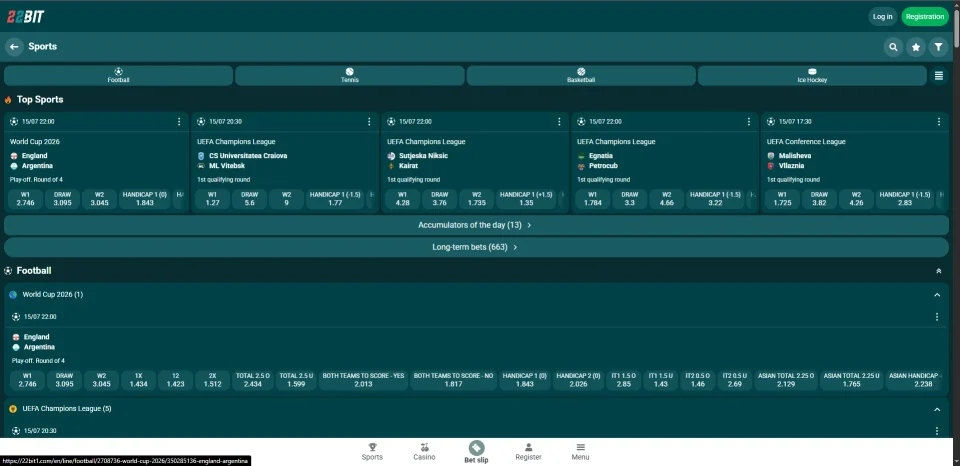
Task: Open three-dot menu of 15/07 20:30 list row
Action: (936, 431)
